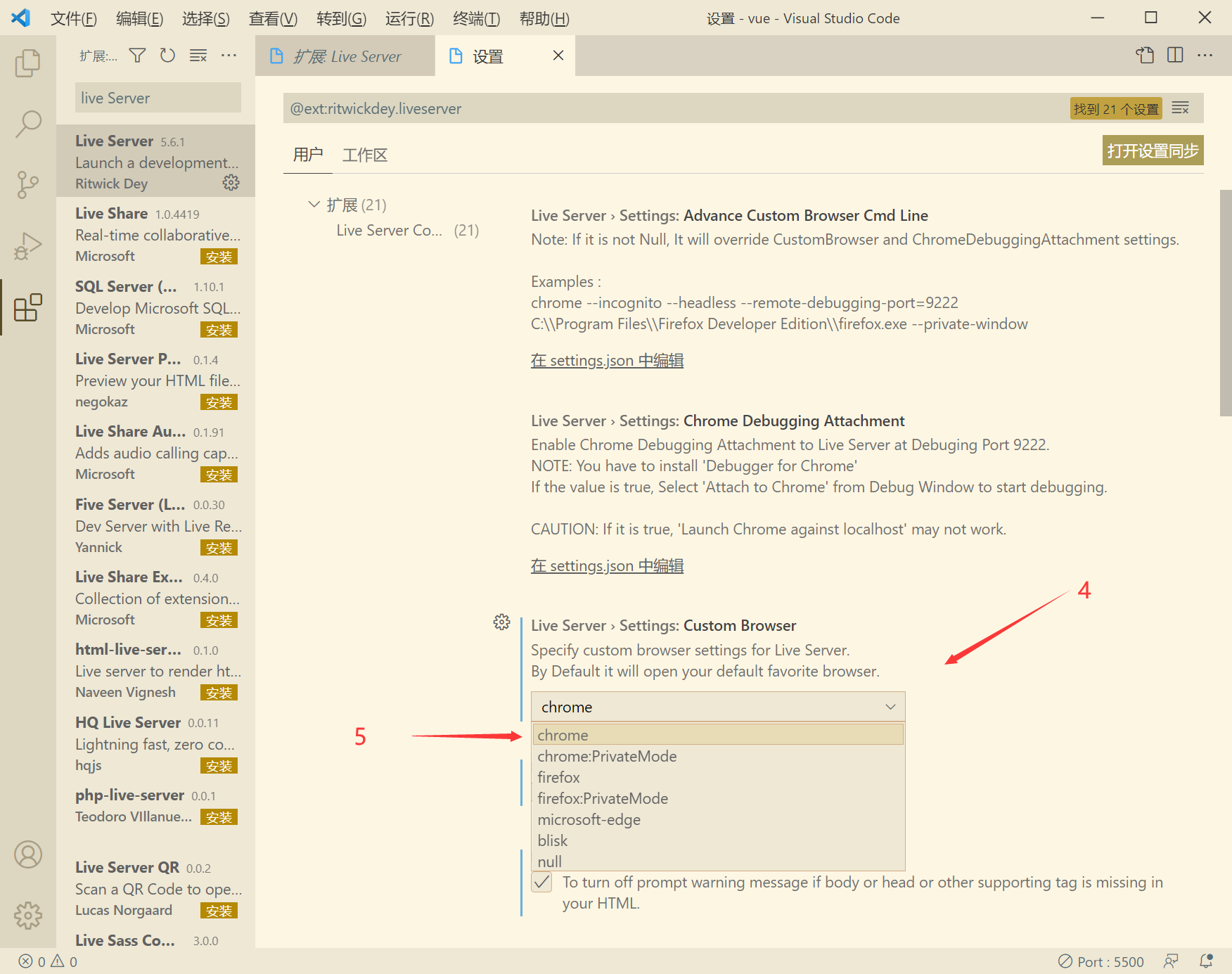Switch to the 工作区 settings tab
The height and width of the screenshot is (974, 1232).
364,155
